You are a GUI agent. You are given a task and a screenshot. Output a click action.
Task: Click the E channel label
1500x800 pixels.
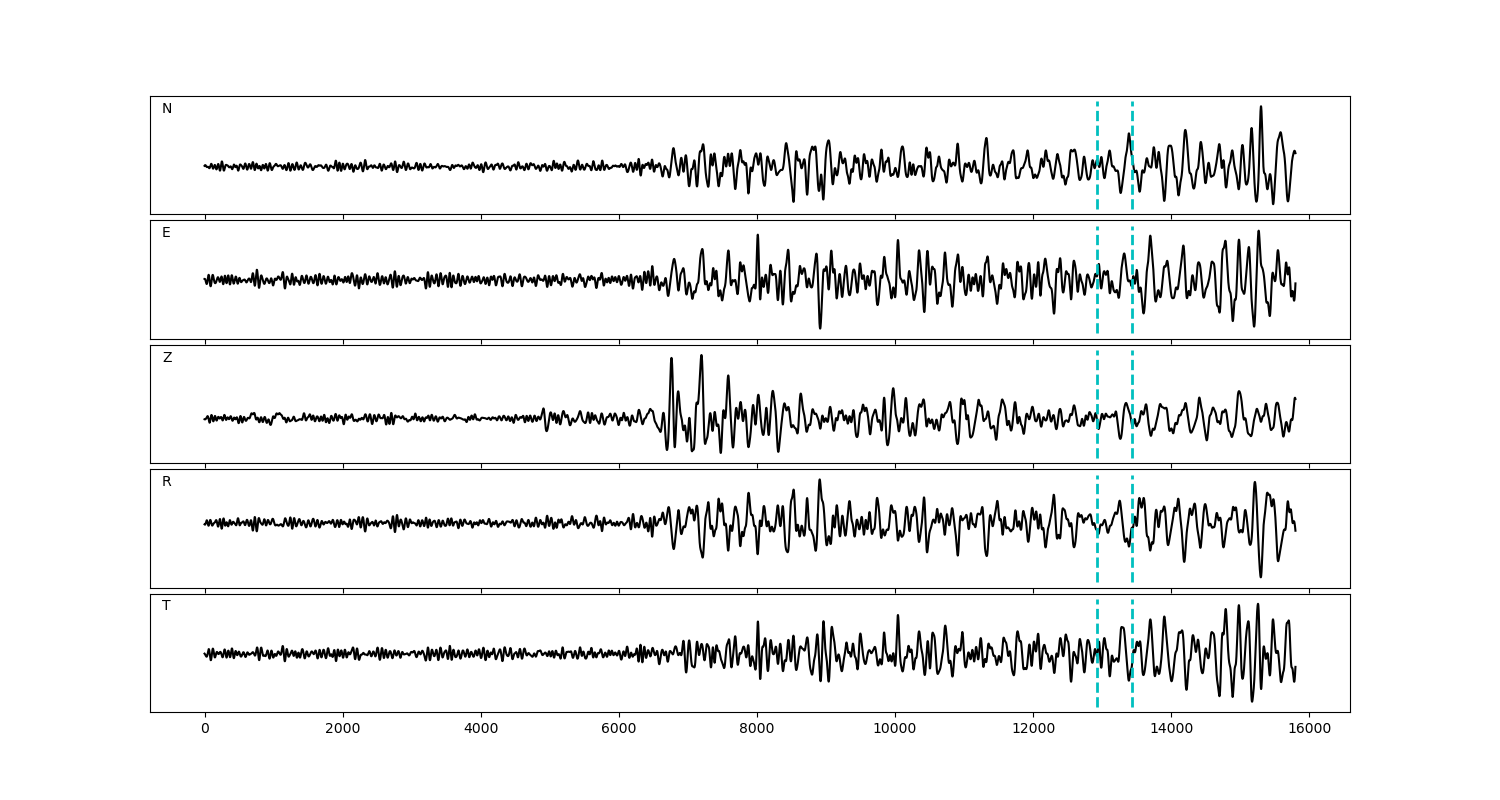pyautogui.click(x=166, y=233)
